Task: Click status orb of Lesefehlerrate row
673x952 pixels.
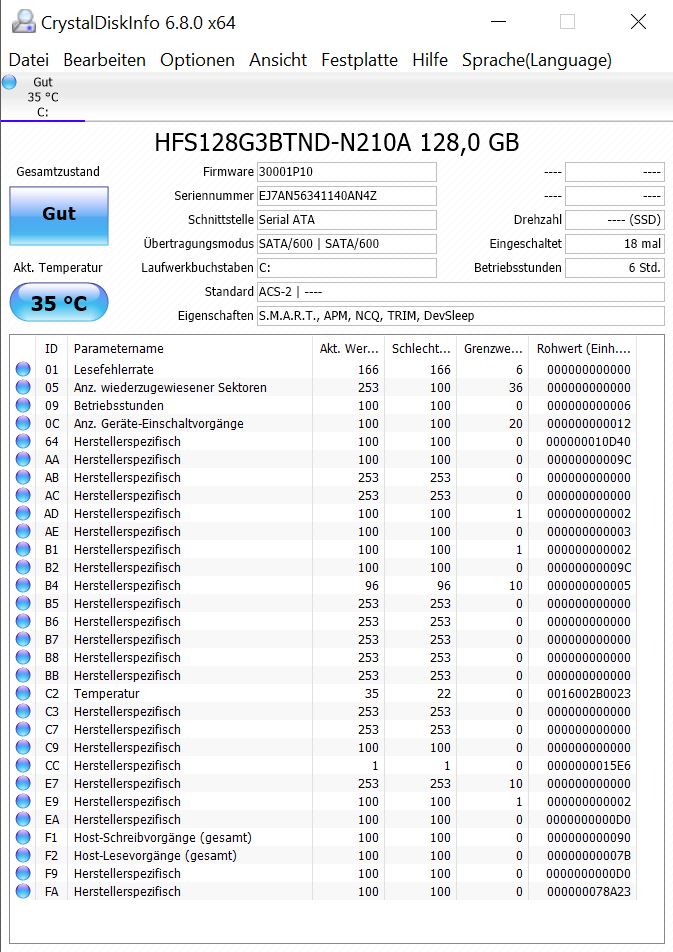Action: (x=23, y=369)
